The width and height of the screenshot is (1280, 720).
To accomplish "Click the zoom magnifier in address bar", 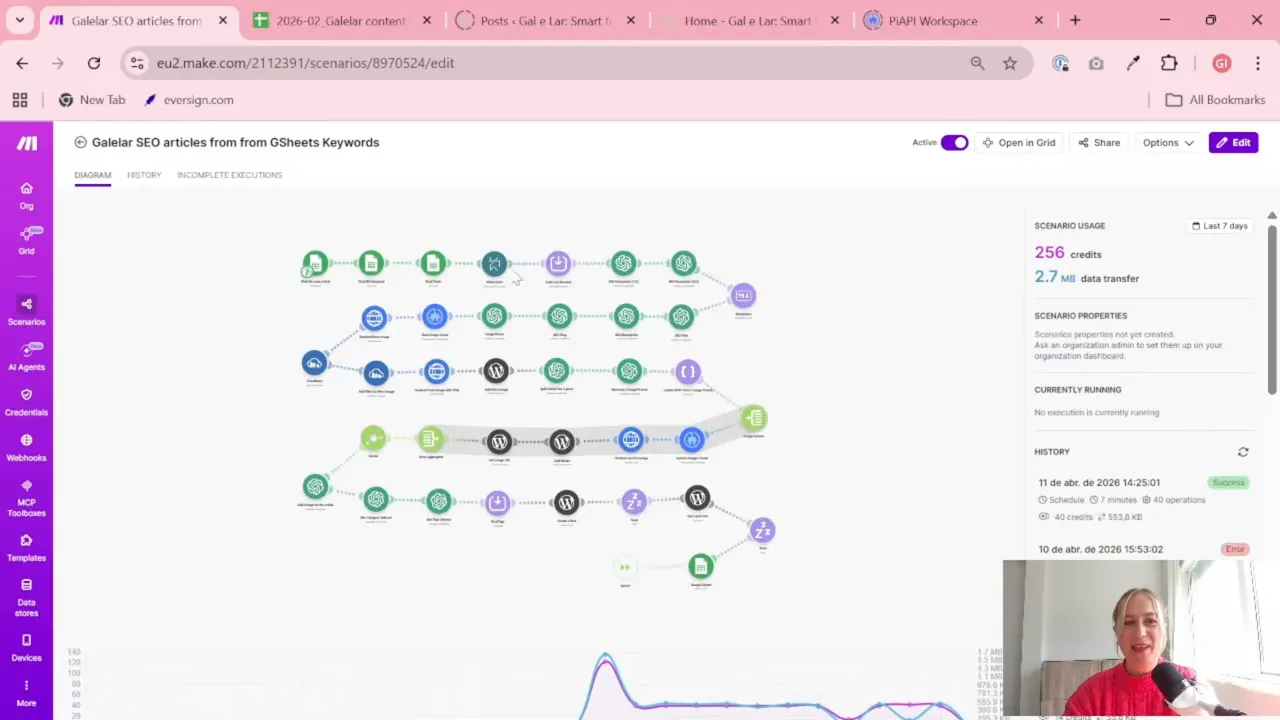I will click(977, 63).
